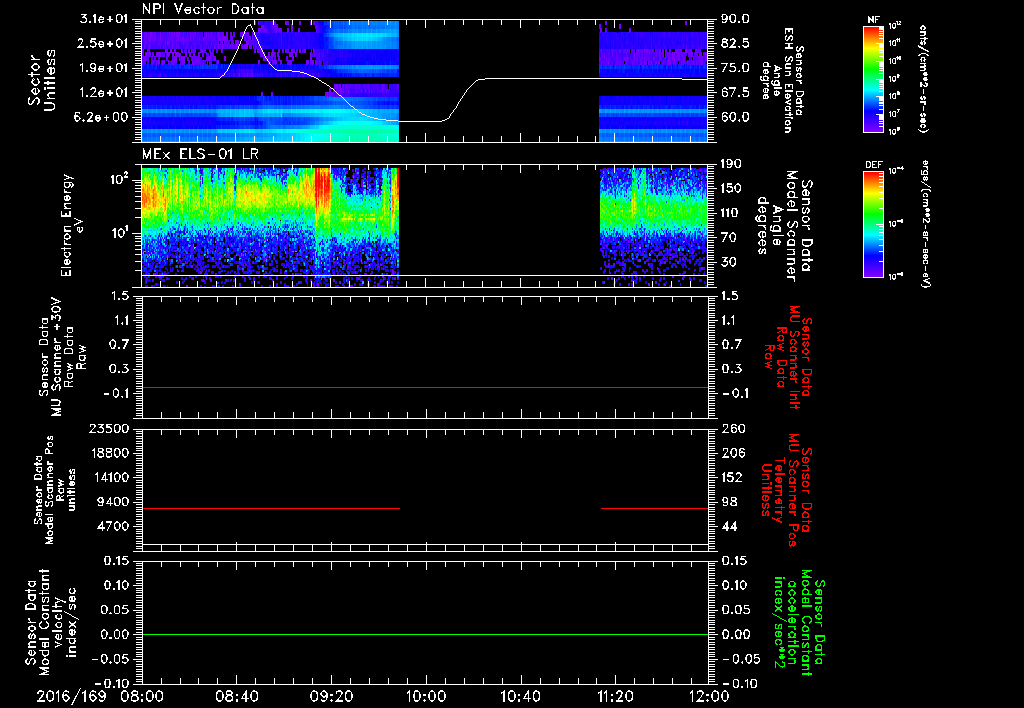Click the "14100" scanner position tick
The height and width of the screenshot is (708, 1024).
[109, 477]
